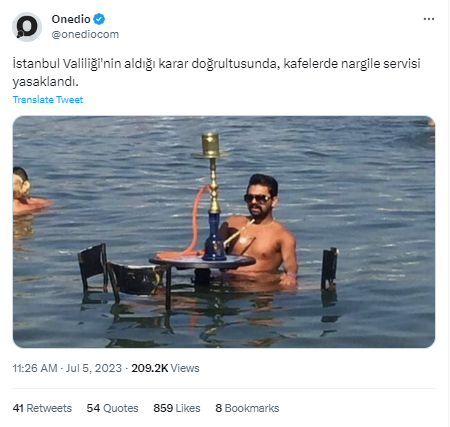The width and height of the screenshot is (450, 427).
Task: Click the Translate Tweet link
Action: click(48, 100)
